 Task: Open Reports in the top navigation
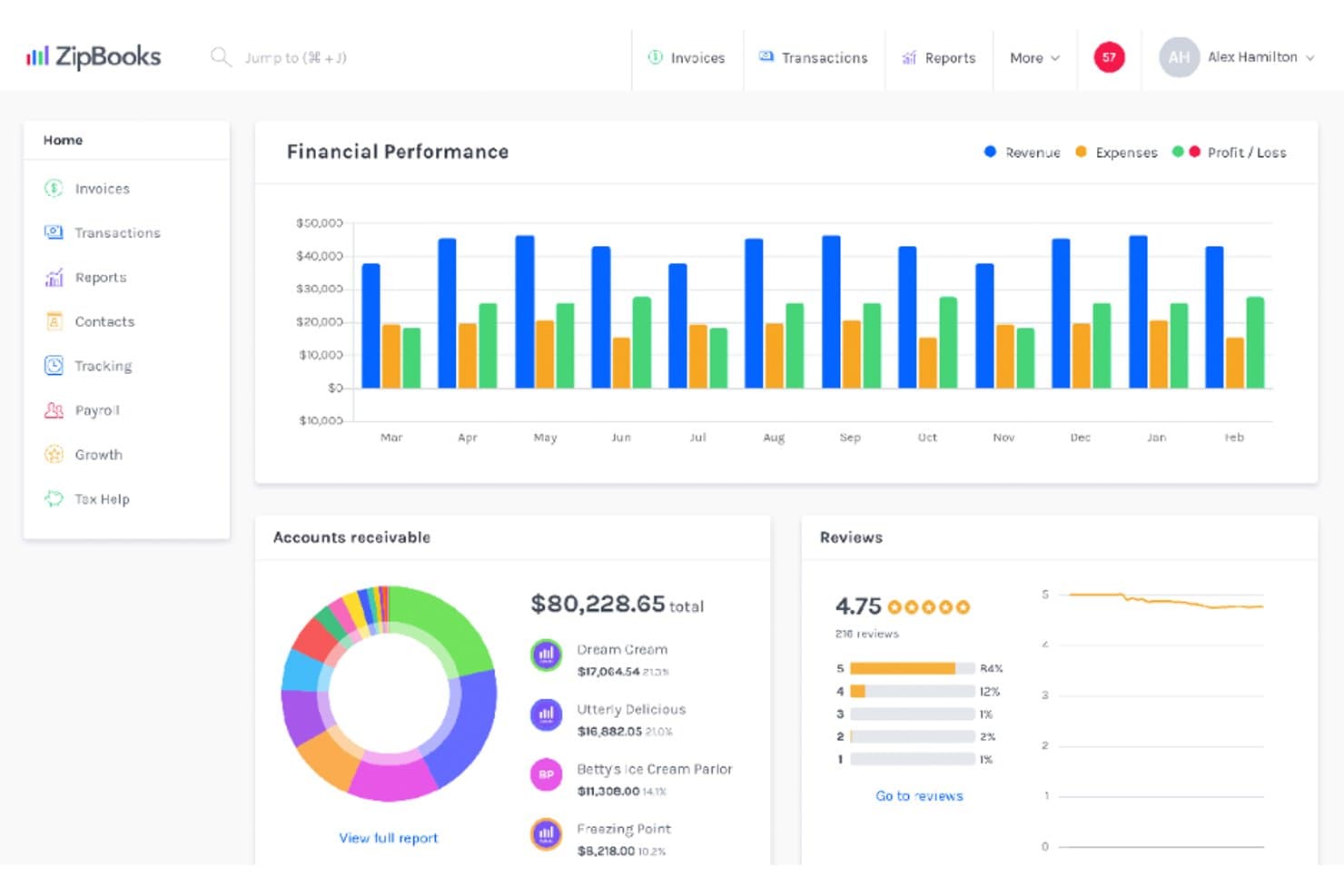click(938, 57)
